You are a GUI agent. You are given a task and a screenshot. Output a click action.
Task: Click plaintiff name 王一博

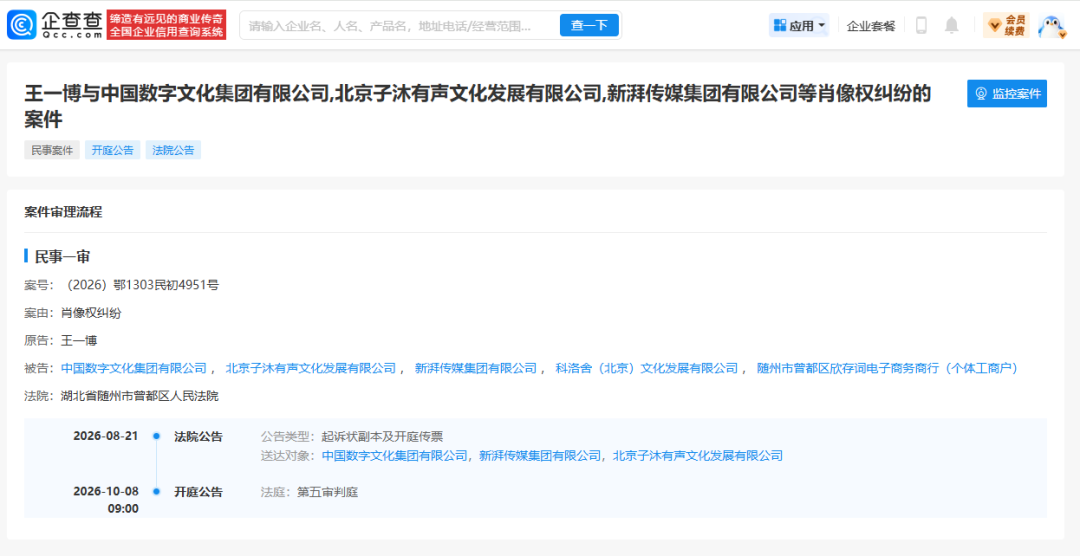79,340
